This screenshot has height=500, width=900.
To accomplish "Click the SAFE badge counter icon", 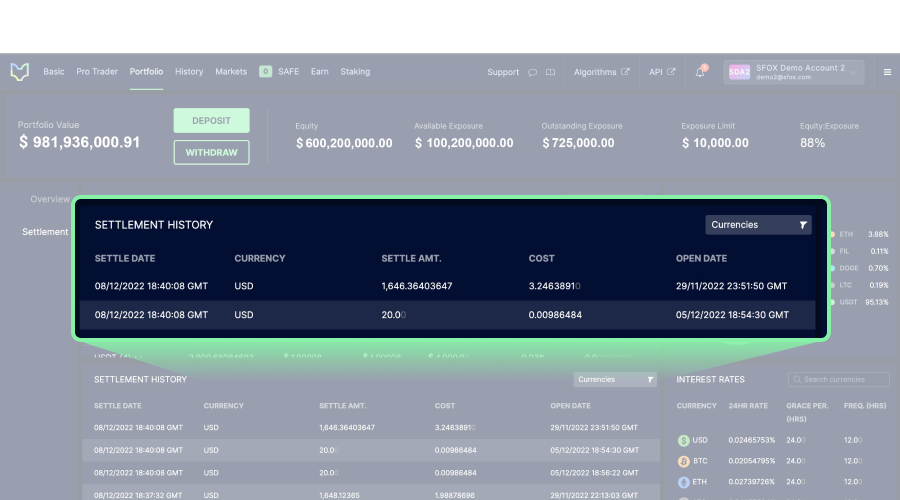I will 265,72.
